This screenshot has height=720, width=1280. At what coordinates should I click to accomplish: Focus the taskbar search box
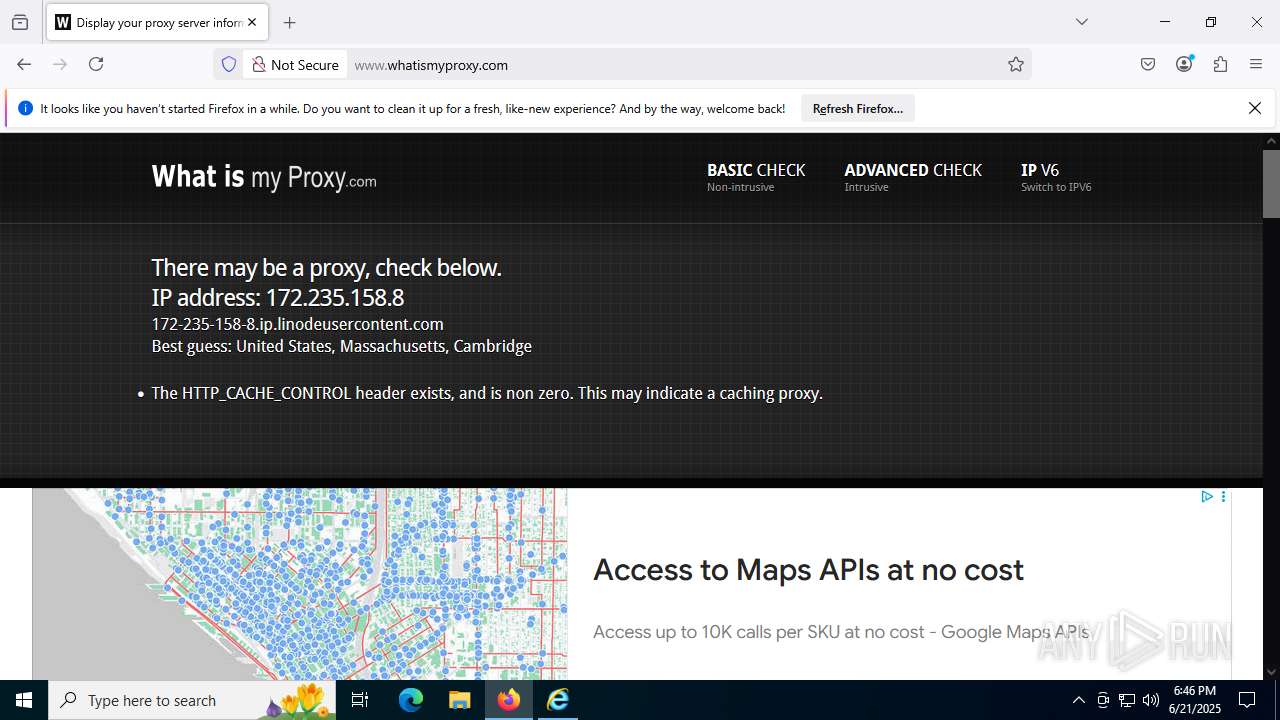(x=194, y=700)
